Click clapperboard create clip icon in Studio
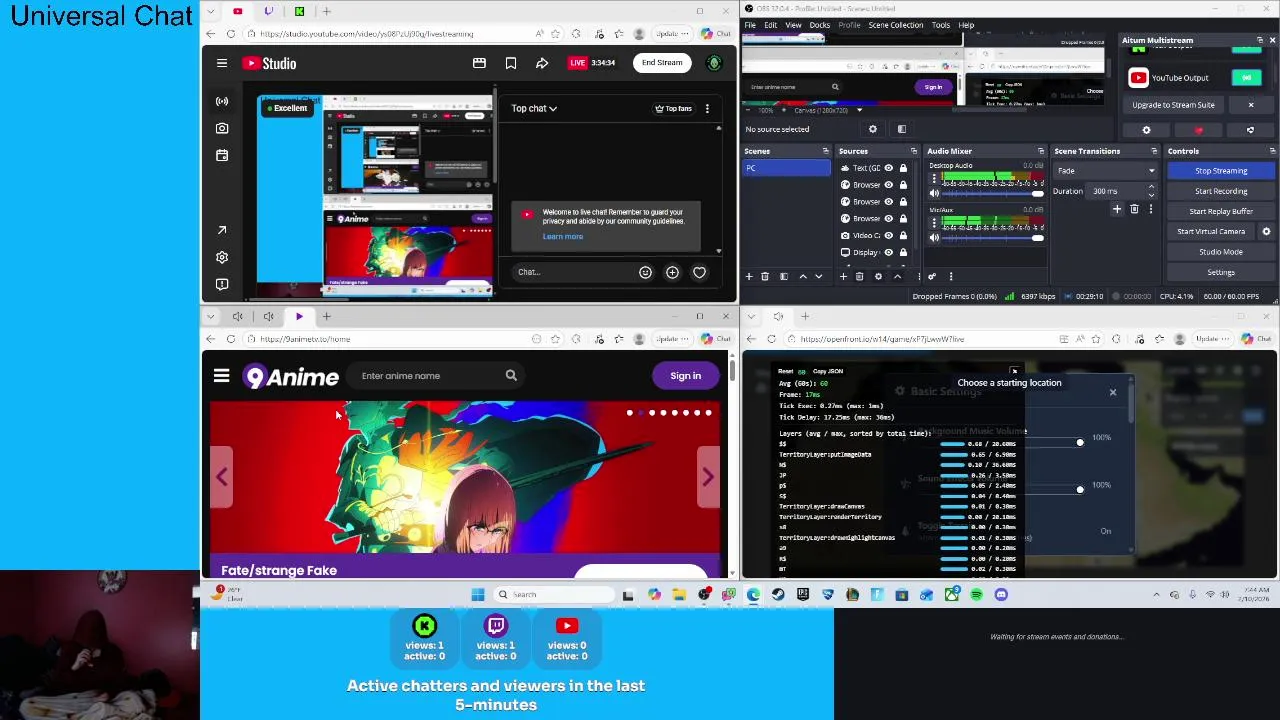 [x=479, y=63]
